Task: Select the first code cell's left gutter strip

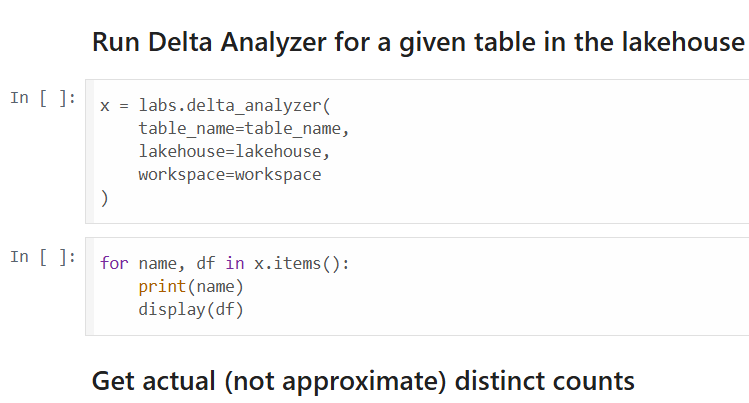Action: 90,151
